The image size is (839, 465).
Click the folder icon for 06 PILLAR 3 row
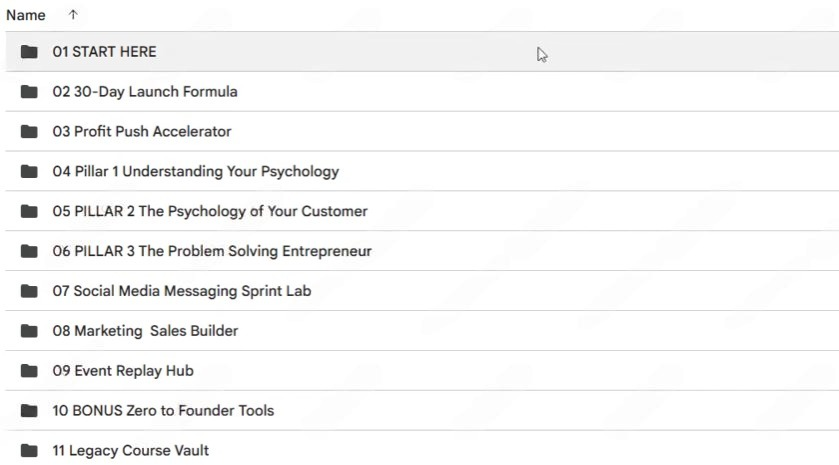pos(29,251)
